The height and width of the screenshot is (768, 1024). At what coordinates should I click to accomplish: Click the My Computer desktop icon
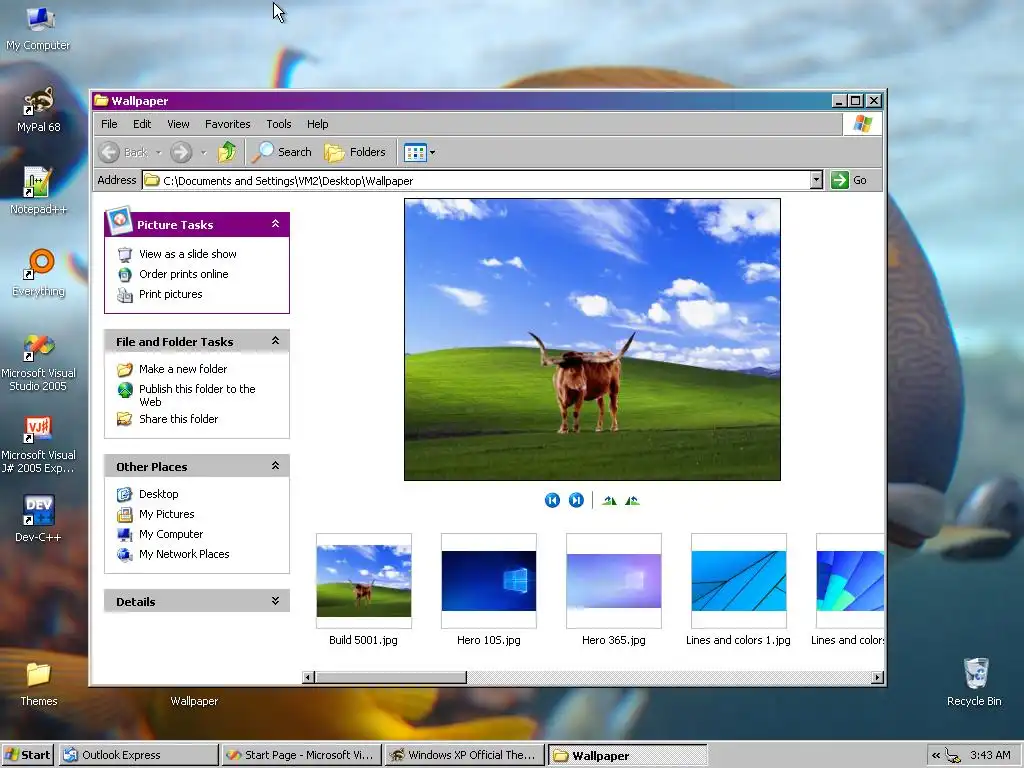click(x=39, y=29)
